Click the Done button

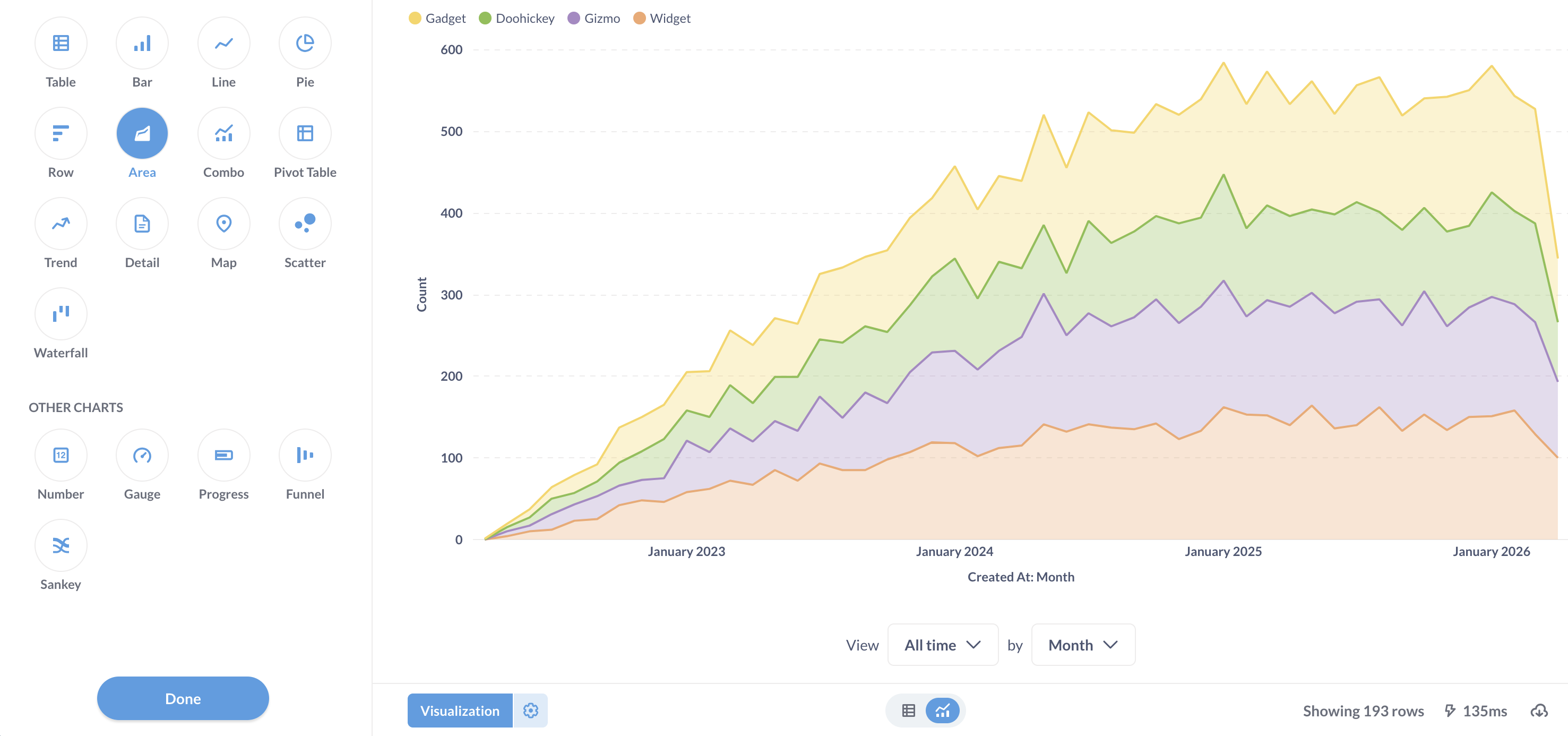coord(182,698)
